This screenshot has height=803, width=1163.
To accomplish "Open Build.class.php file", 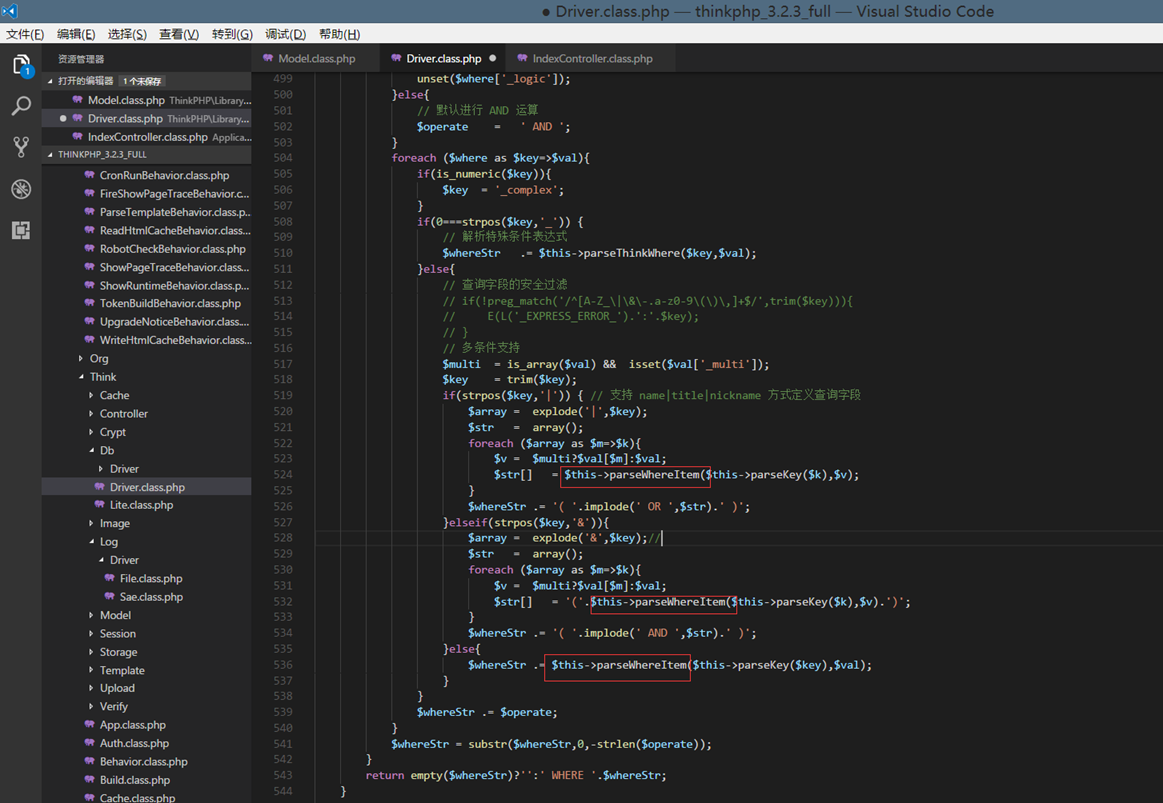I will coord(147,780).
